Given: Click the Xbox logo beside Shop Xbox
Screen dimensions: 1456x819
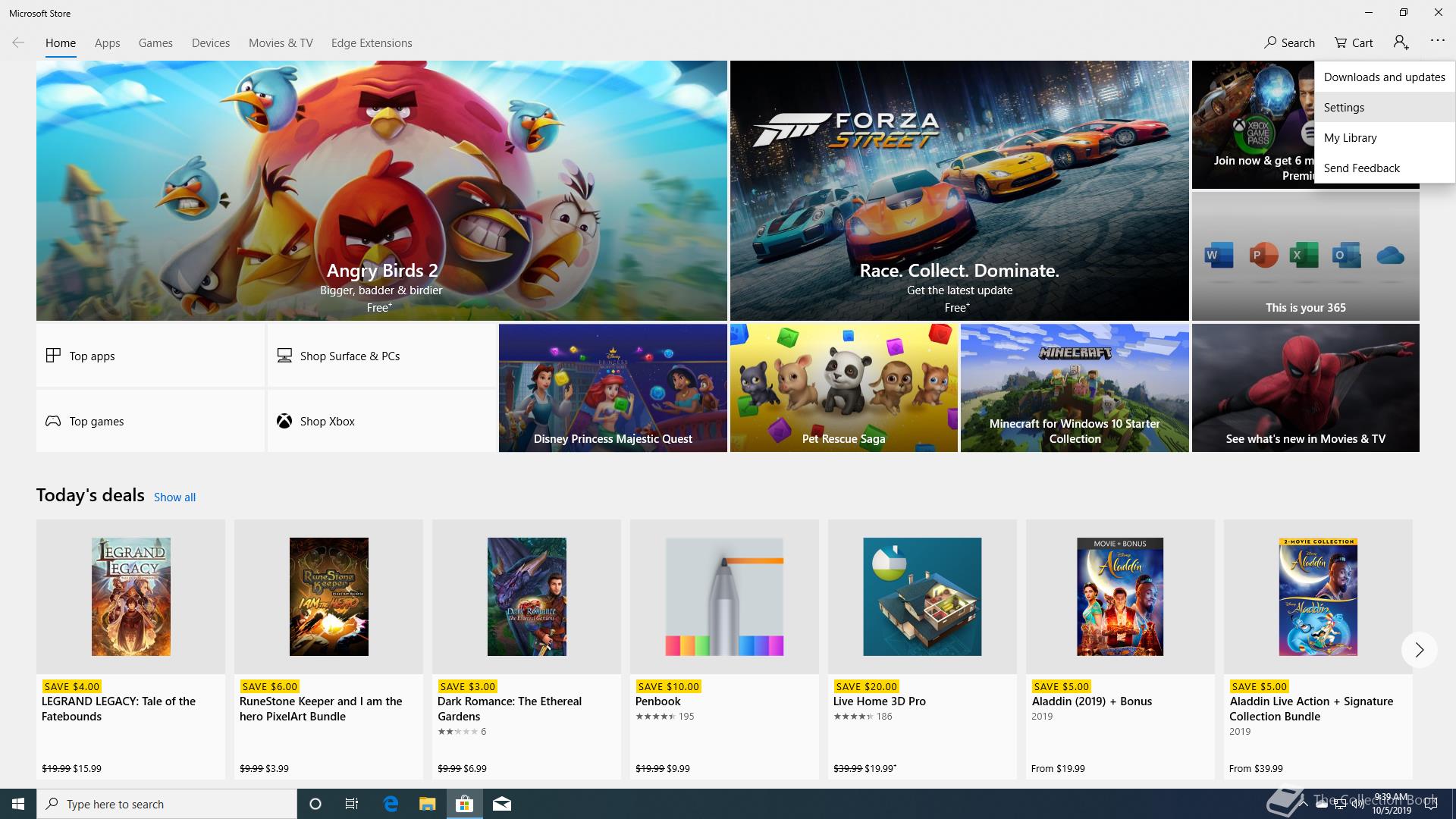Looking at the screenshot, I should coord(284,421).
